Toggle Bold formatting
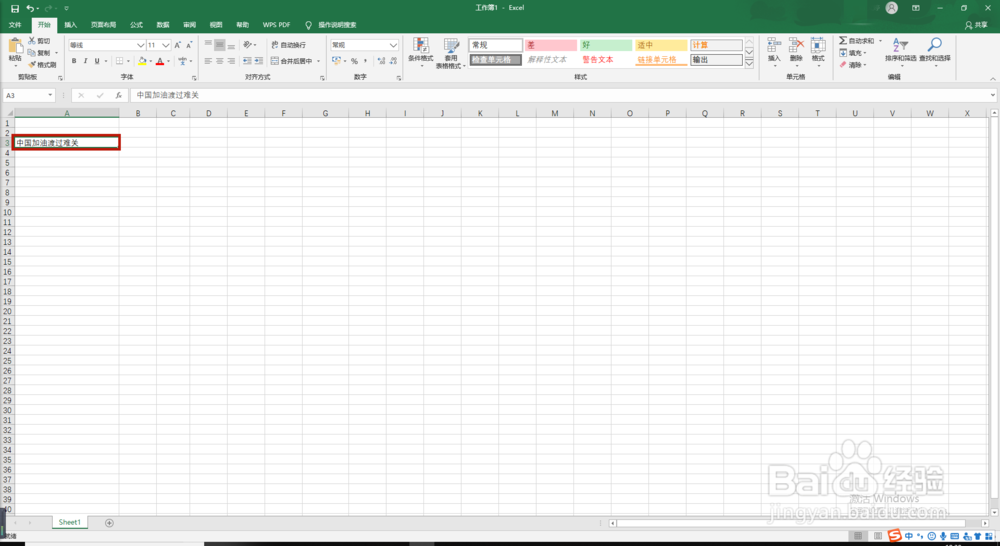The width and height of the screenshot is (1000, 546). pyautogui.click(x=74, y=61)
